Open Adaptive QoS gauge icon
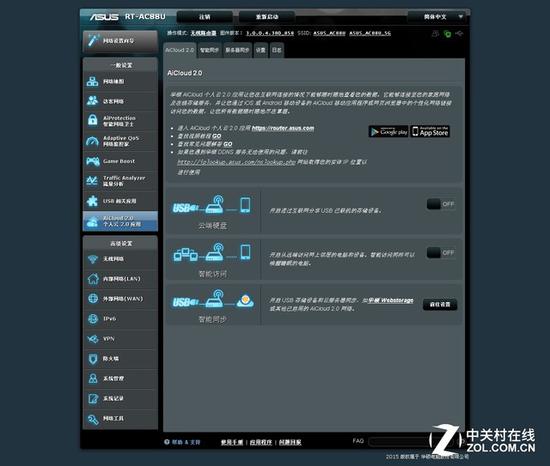Image resolution: width=550 pixels, height=466 pixels. [93, 141]
